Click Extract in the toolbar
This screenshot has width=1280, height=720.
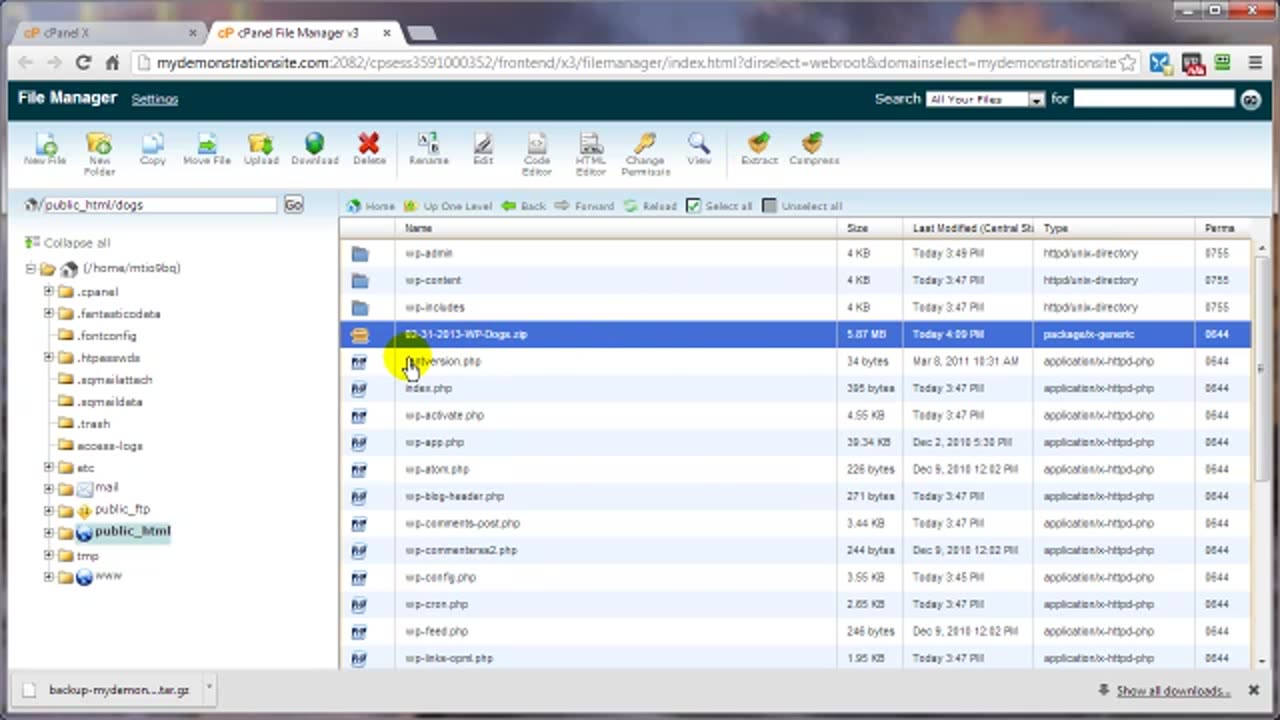[x=759, y=148]
